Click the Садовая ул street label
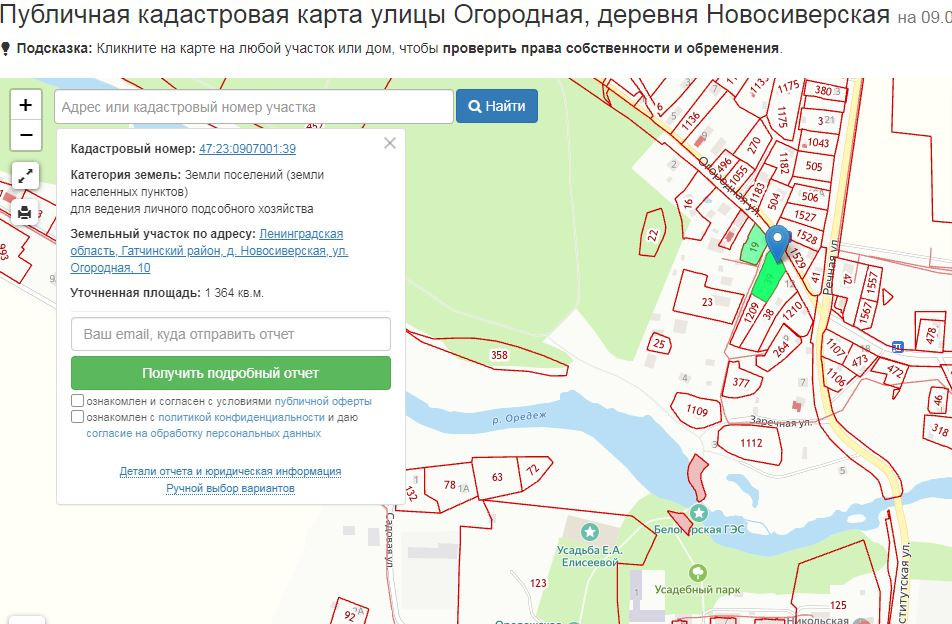This screenshot has height=624, width=952. pyautogui.click(x=390, y=539)
